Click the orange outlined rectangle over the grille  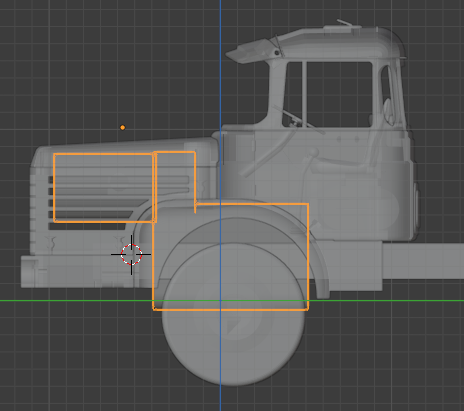point(104,188)
